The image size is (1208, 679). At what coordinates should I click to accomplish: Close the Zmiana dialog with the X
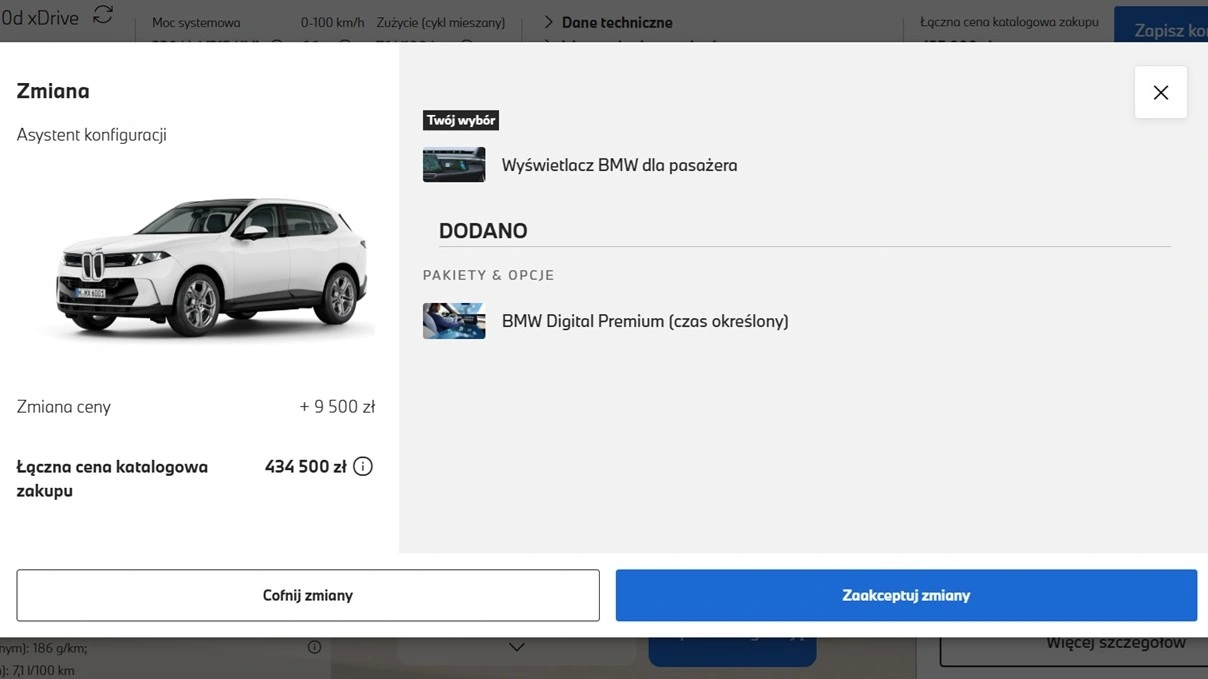click(1160, 92)
